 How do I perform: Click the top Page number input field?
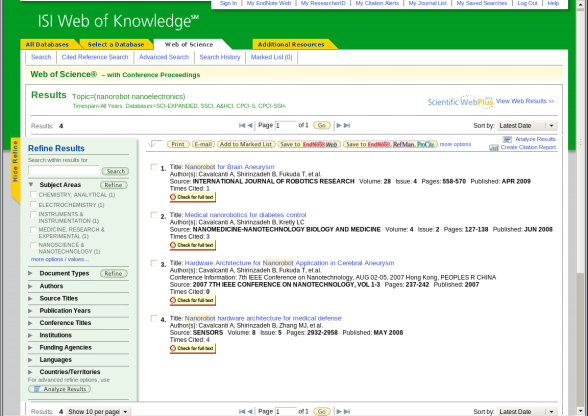pyautogui.click(x=285, y=126)
